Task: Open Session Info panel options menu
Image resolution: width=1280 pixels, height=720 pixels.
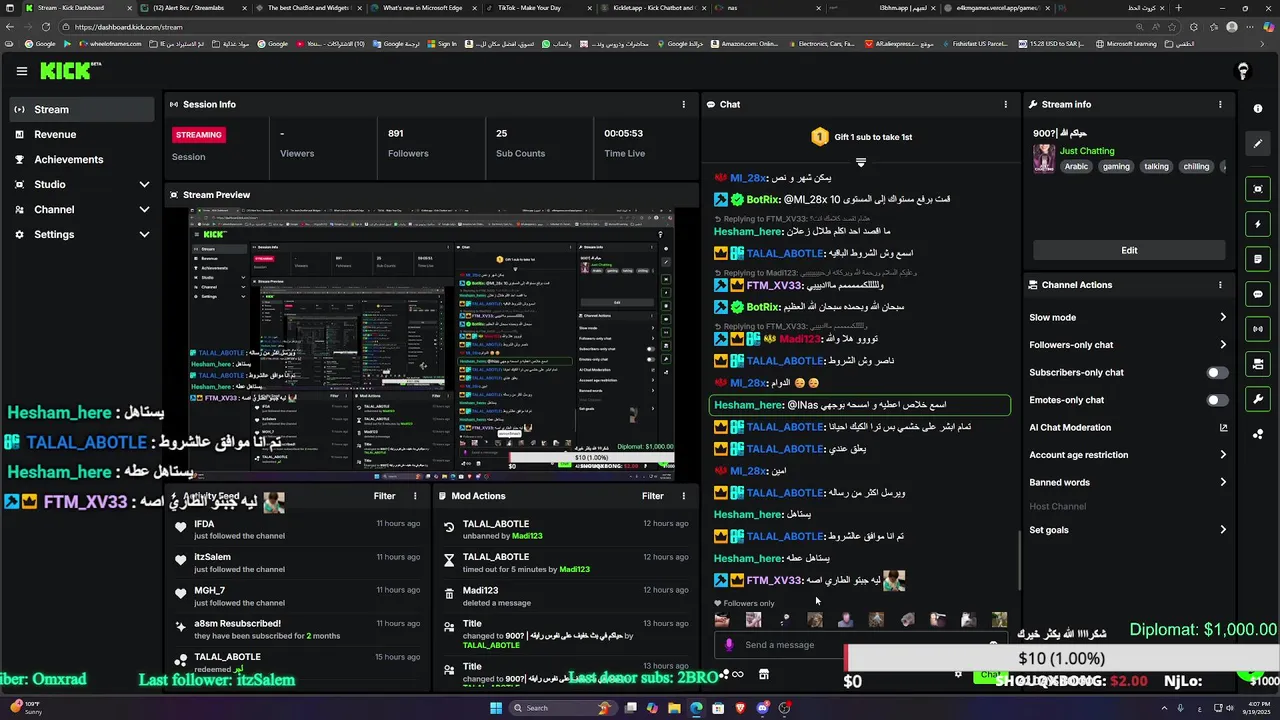Action: pos(684,104)
